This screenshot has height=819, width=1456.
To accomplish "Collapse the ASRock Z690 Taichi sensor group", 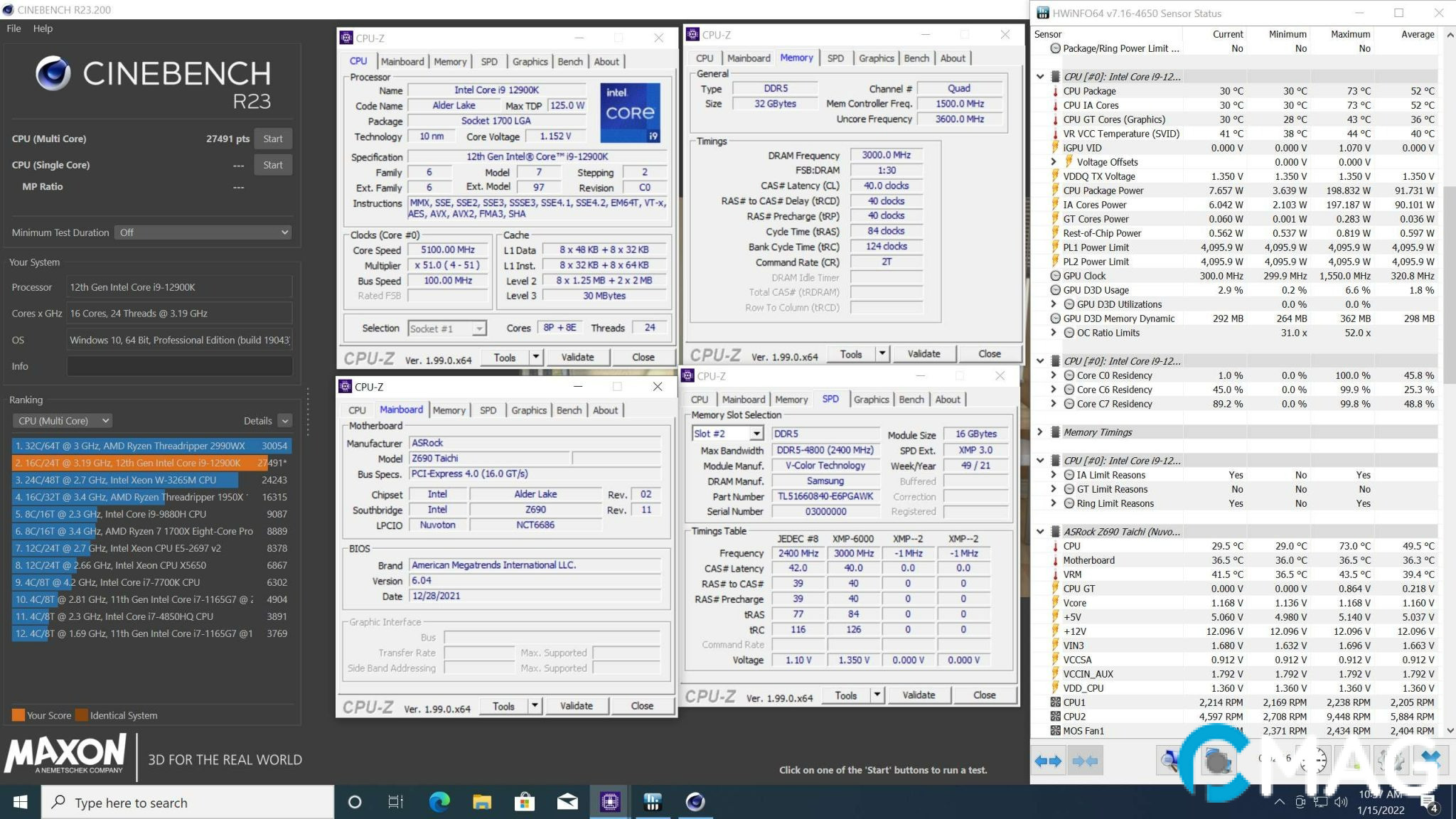I will [x=1040, y=532].
